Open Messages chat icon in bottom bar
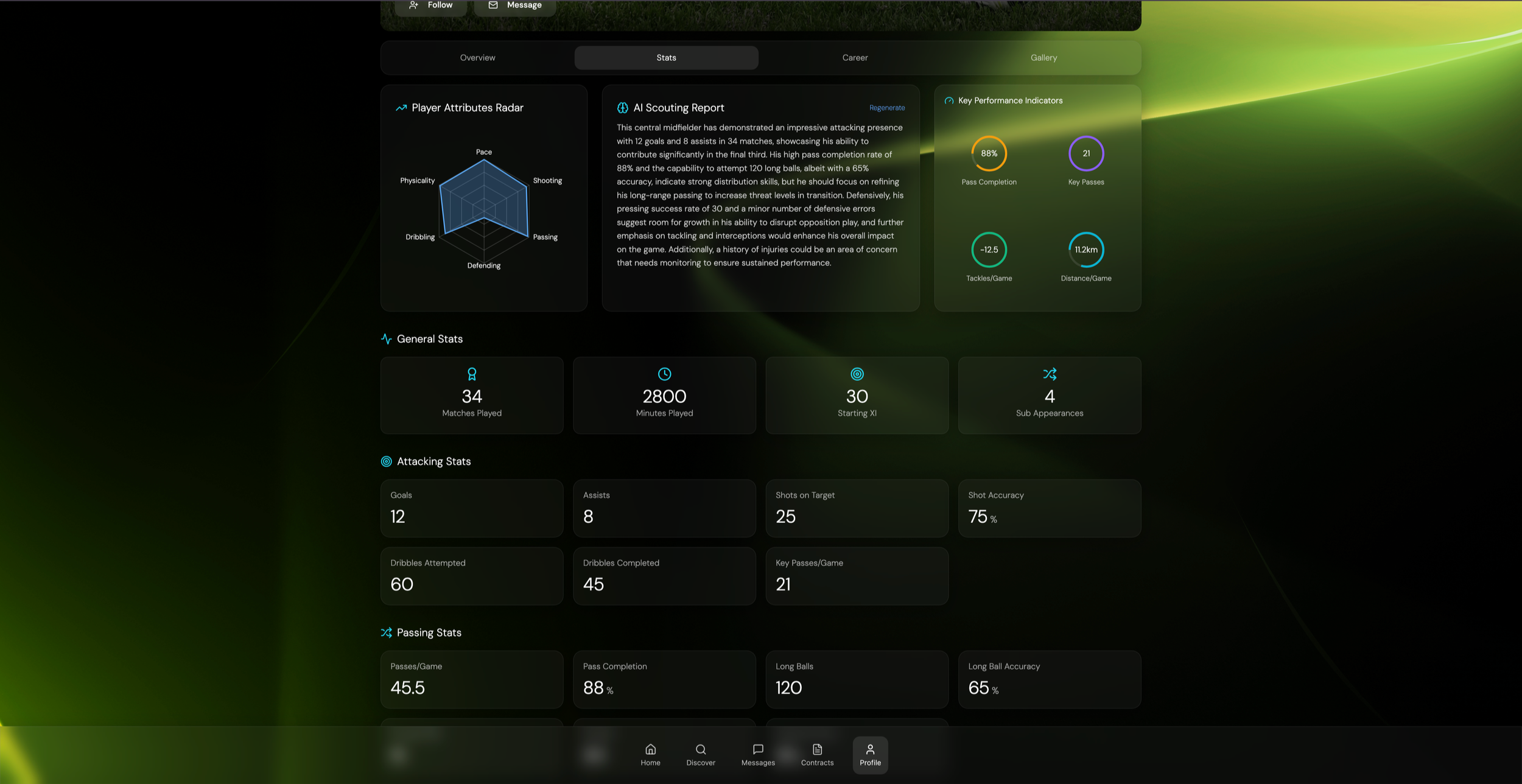Image resolution: width=1522 pixels, height=784 pixels. [x=758, y=749]
